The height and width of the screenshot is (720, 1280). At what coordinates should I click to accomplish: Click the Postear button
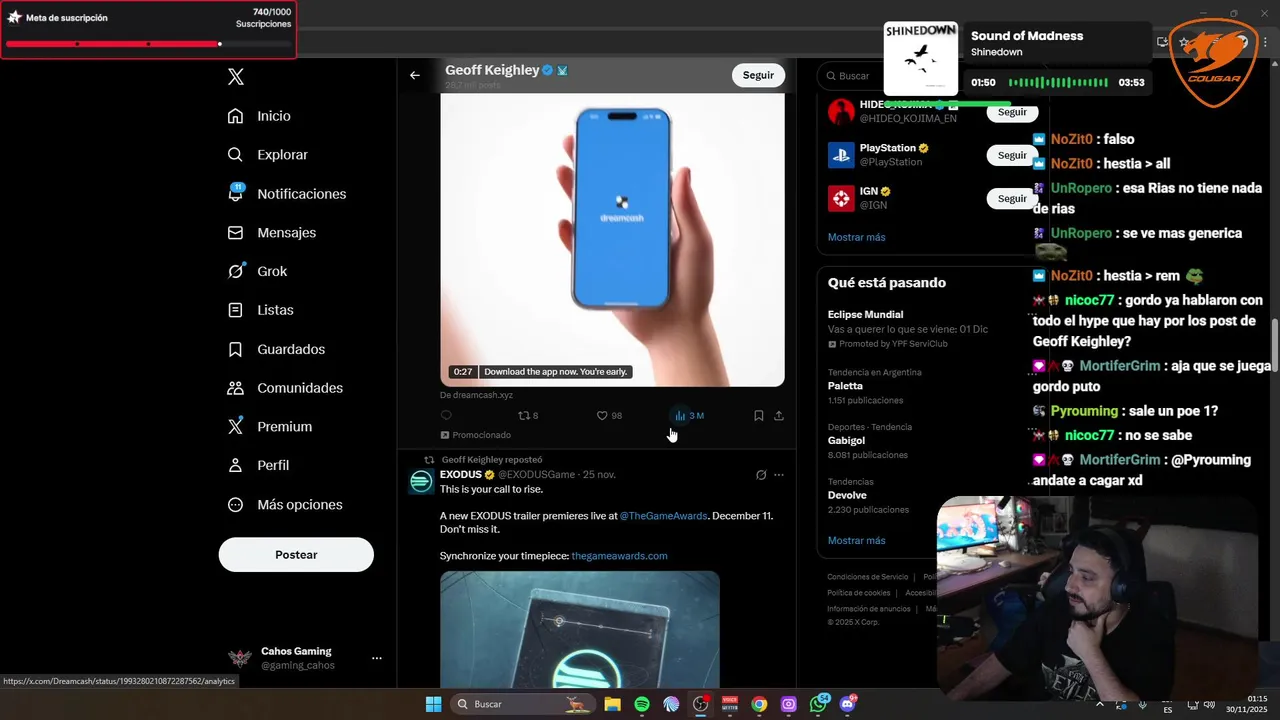click(296, 555)
